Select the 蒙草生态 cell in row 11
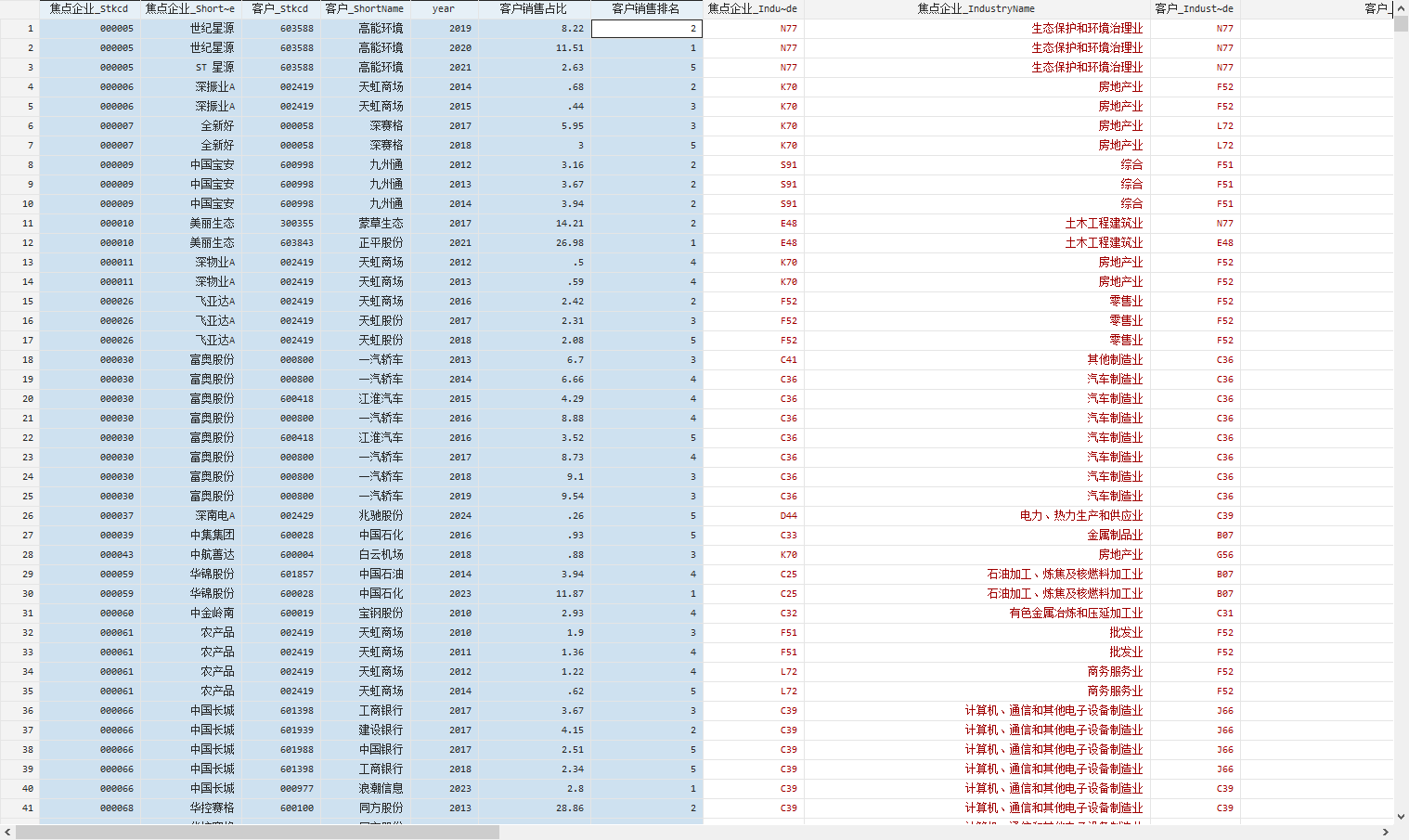The image size is (1409, 840). [381, 224]
